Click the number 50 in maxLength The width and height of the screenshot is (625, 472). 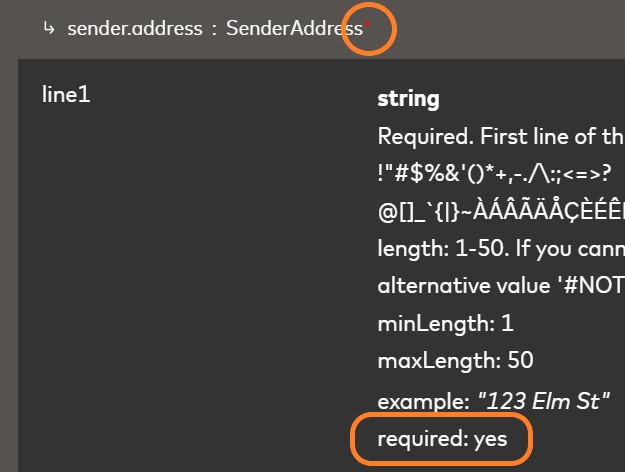click(520, 361)
